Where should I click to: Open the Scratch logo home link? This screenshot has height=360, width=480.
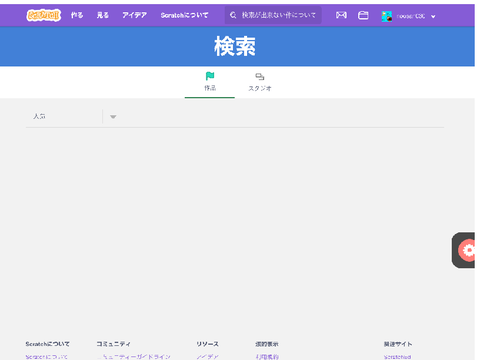(x=44, y=15)
